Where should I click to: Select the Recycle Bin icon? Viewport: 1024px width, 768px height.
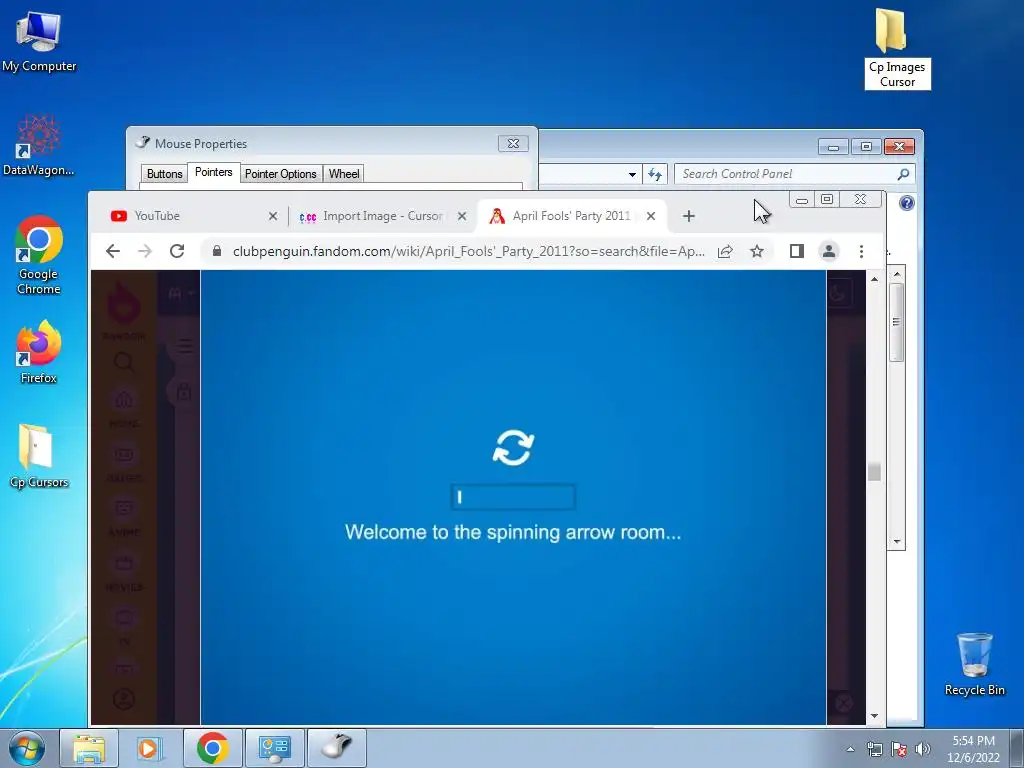pyautogui.click(x=974, y=664)
